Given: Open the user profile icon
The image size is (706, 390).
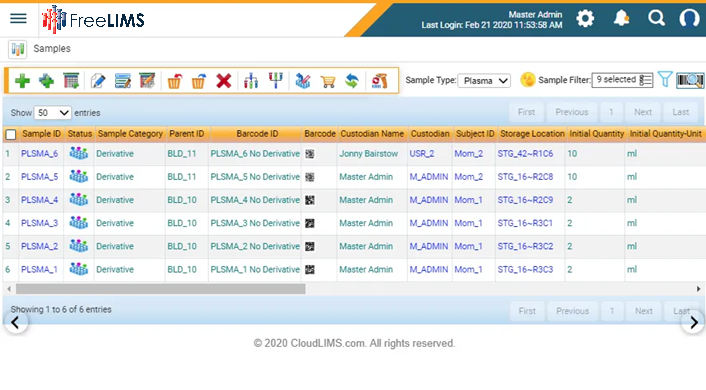Looking at the screenshot, I should [x=689, y=18].
